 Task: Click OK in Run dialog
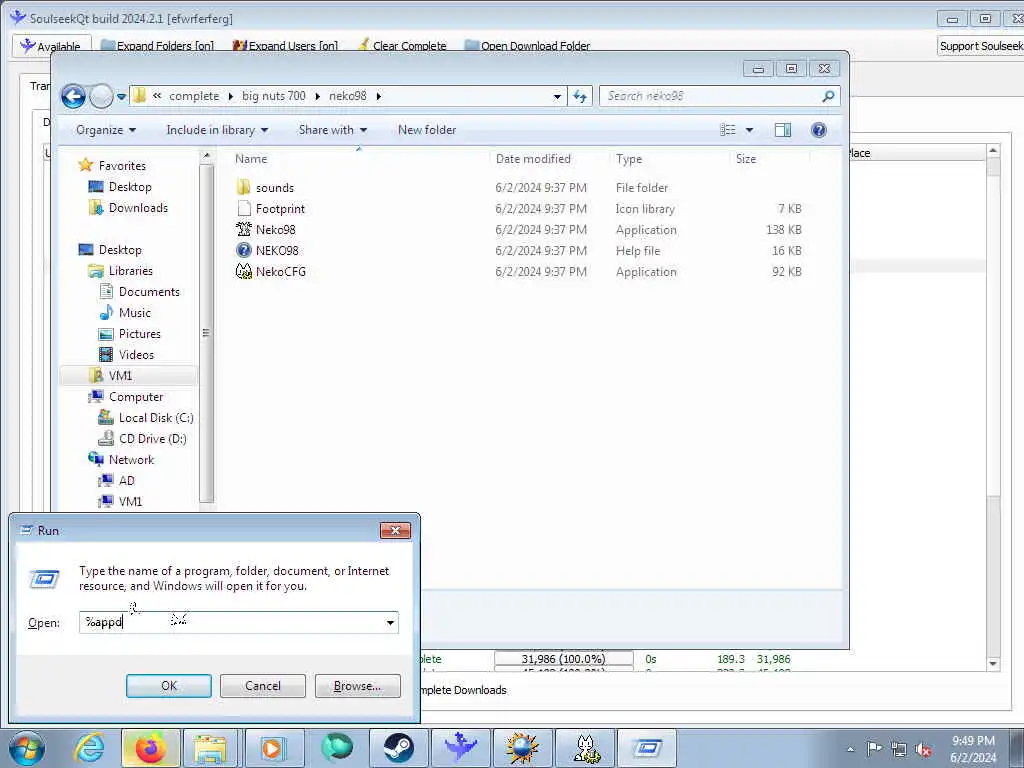[x=168, y=686]
